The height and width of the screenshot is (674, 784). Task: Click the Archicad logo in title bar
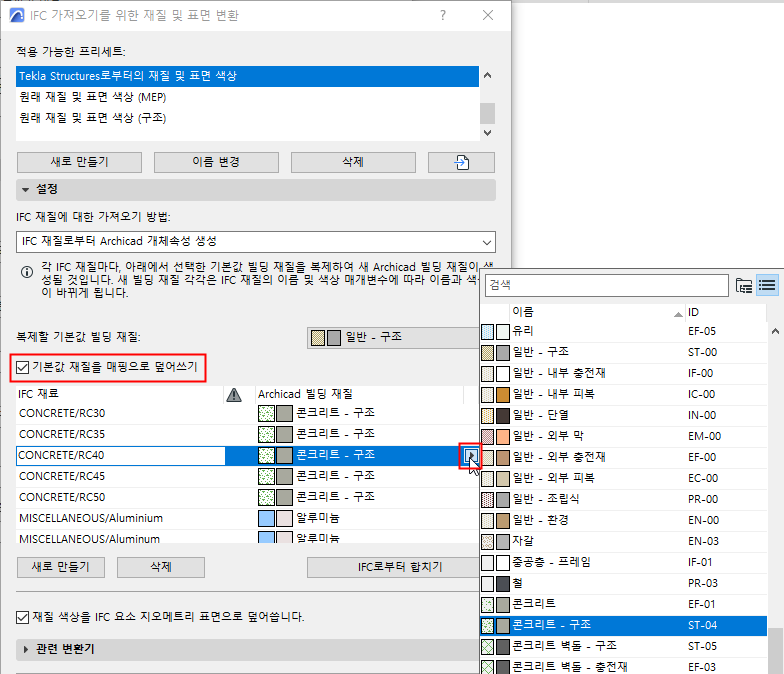[x=16, y=15]
